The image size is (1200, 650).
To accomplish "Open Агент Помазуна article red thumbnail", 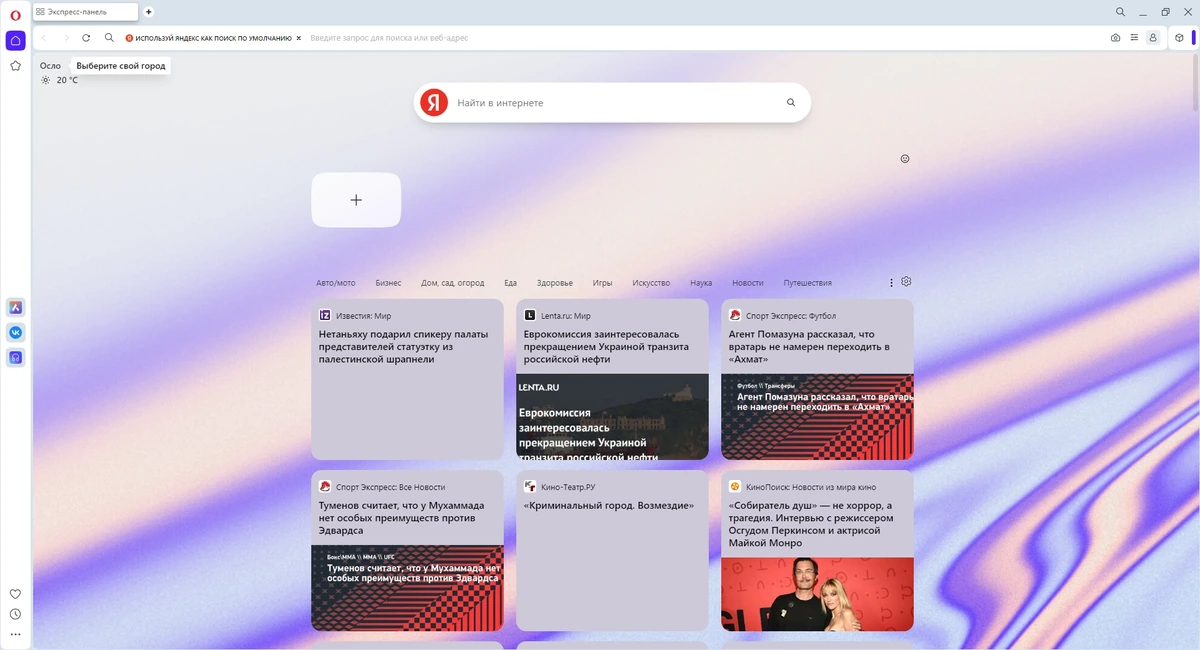I will click(x=817, y=416).
